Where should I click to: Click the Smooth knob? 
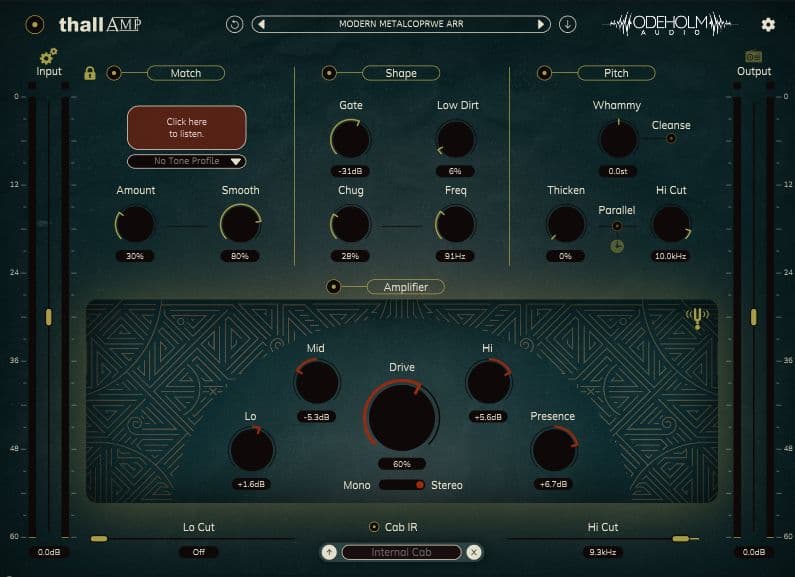[x=240, y=224]
